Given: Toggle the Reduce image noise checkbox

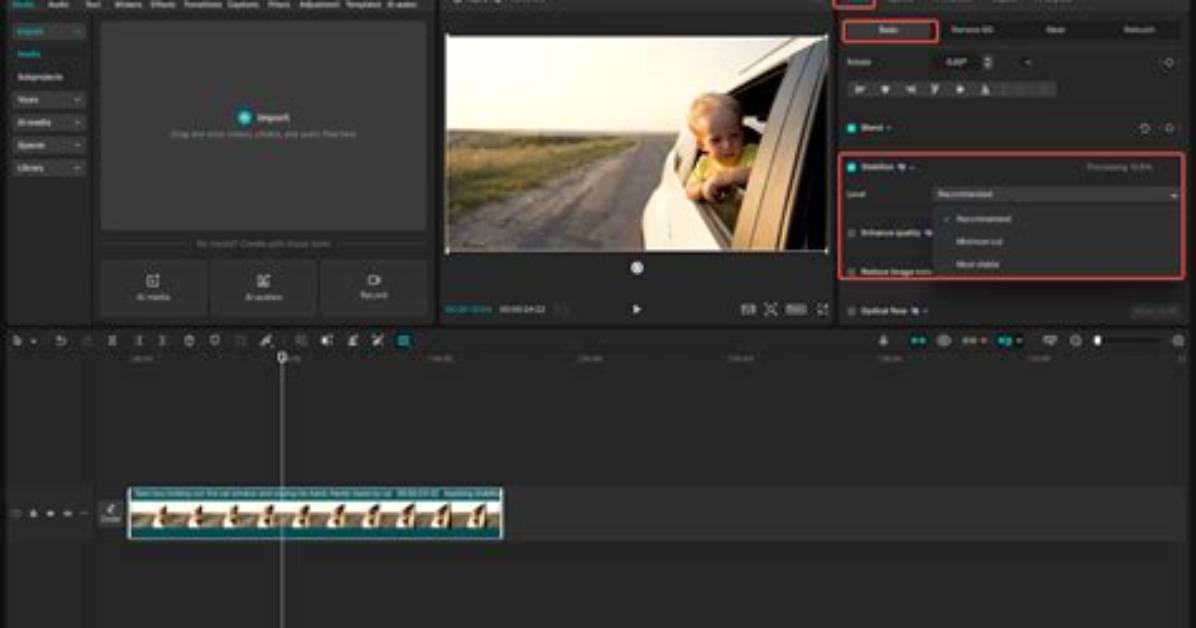Looking at the screenshot, I should pyautogui.click(x=852, y=272).
